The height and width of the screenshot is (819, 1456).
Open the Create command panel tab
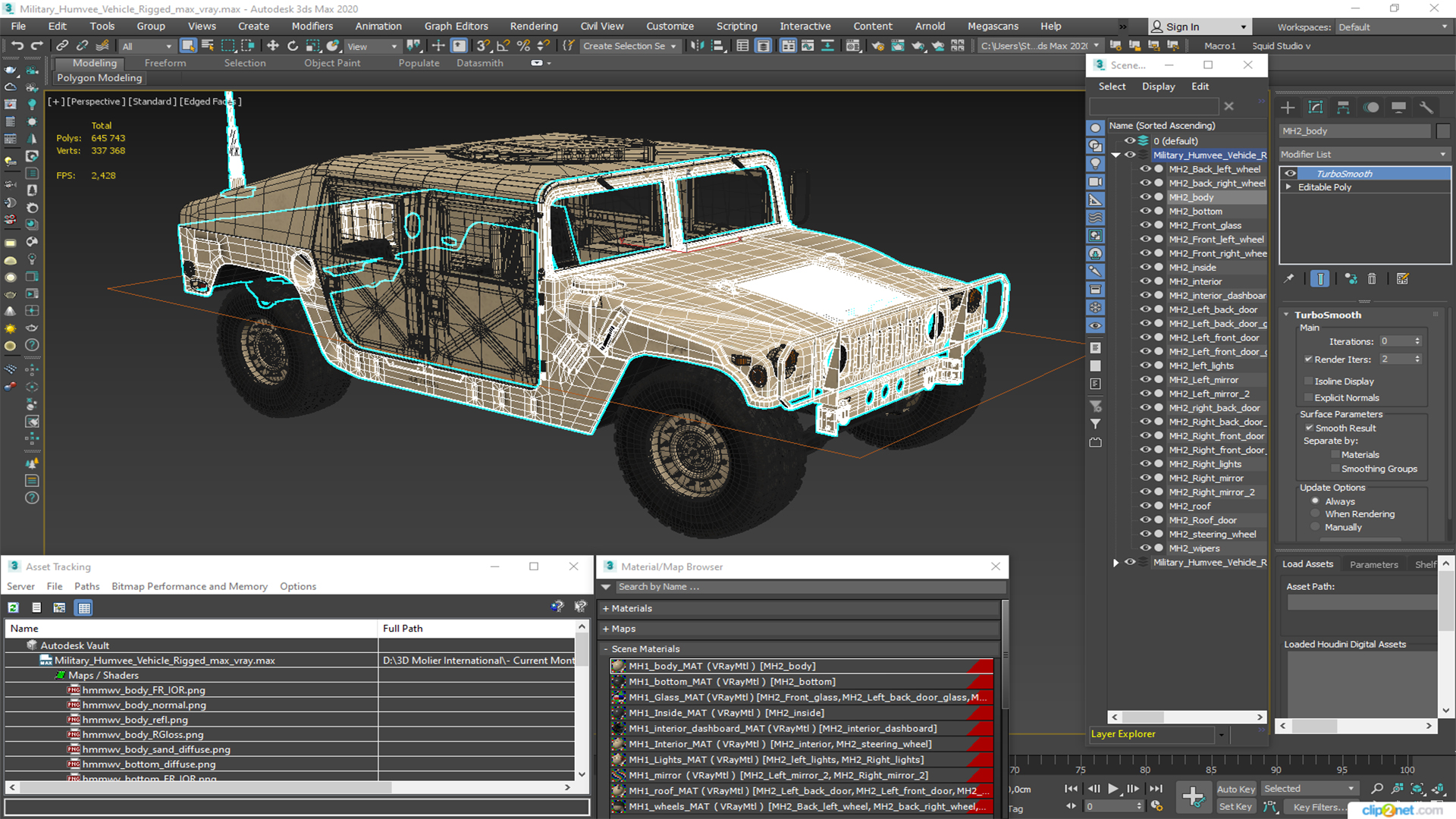point(1288,108)
